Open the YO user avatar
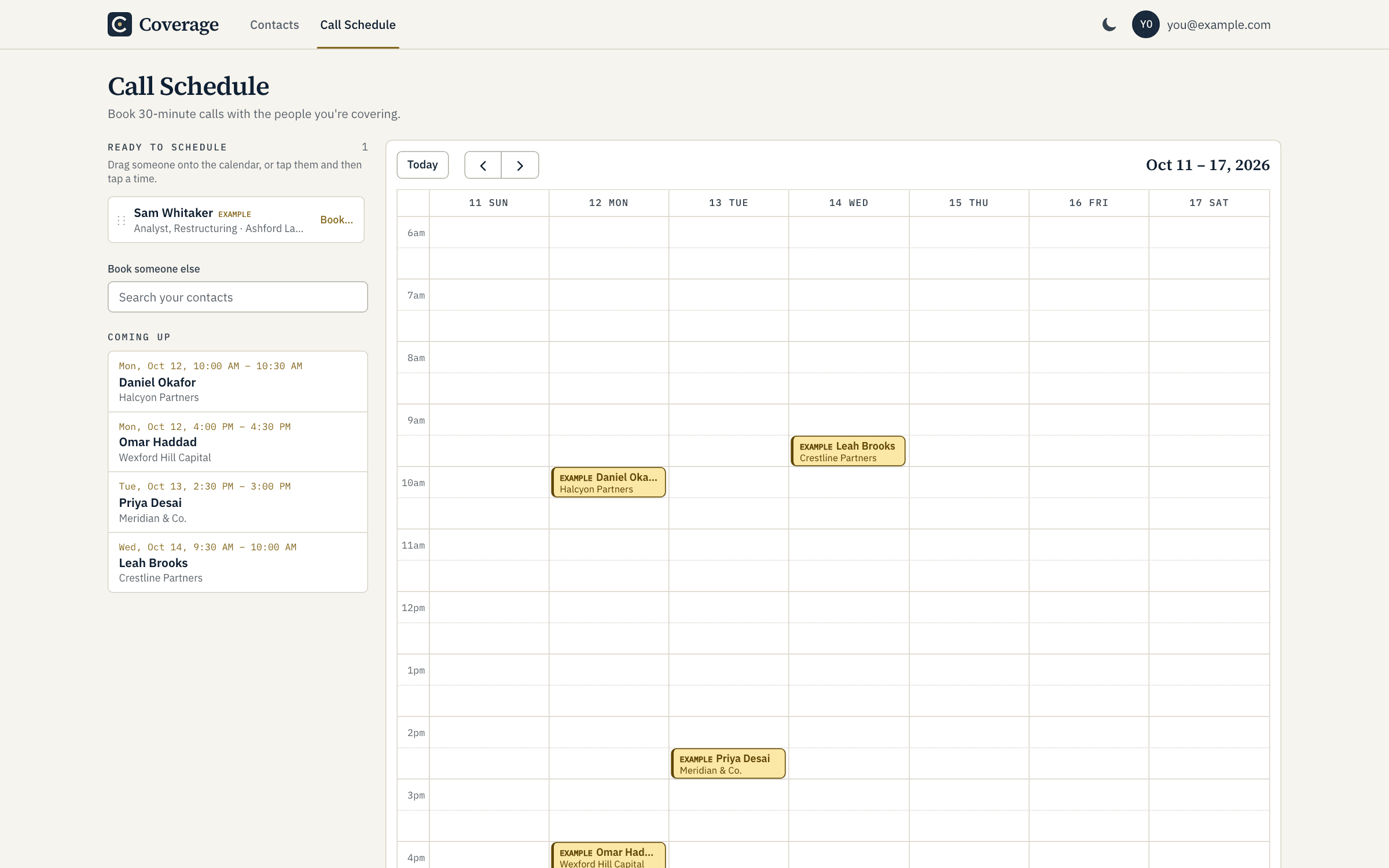 point(1145,24)
